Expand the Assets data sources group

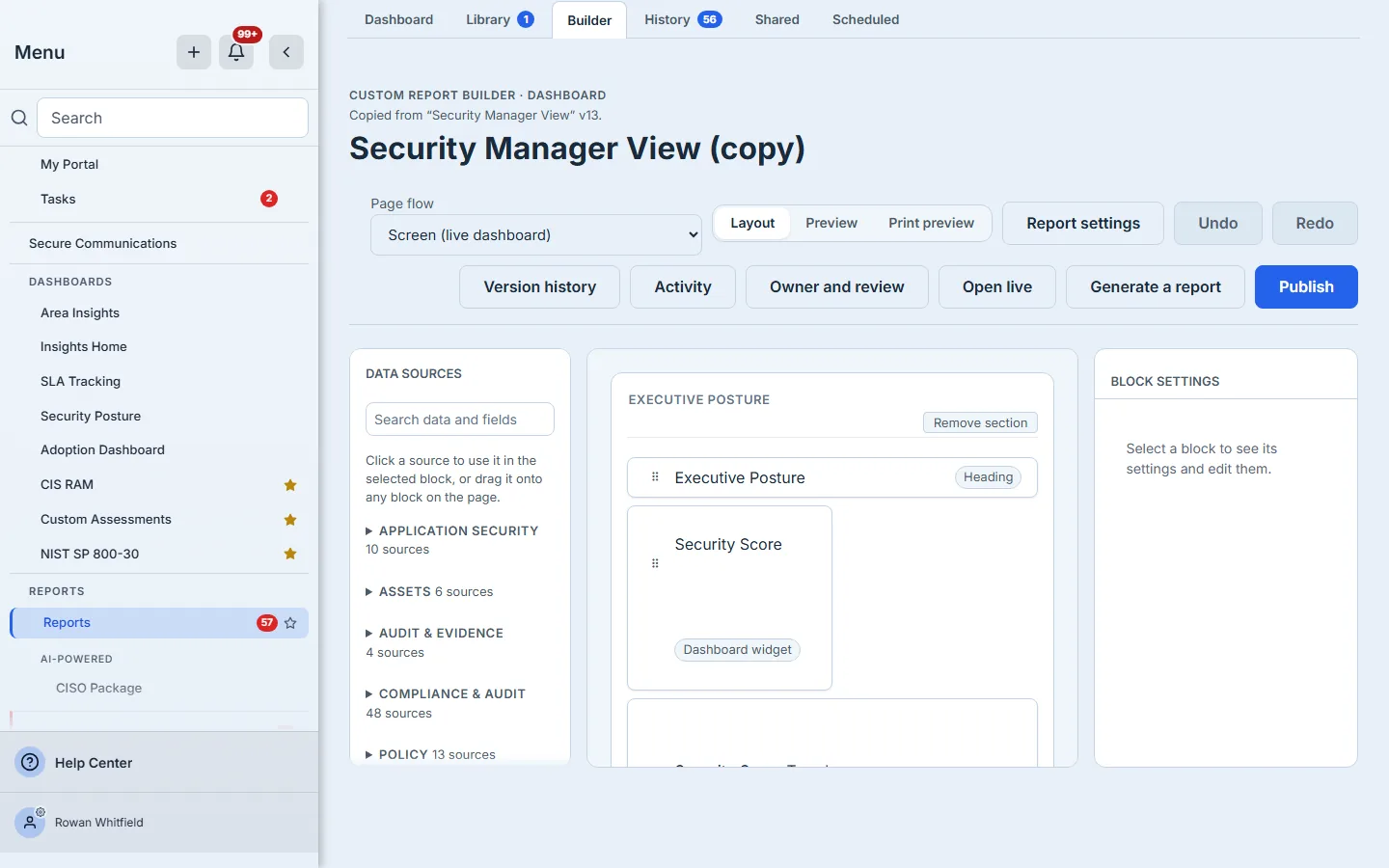point(430,591)
